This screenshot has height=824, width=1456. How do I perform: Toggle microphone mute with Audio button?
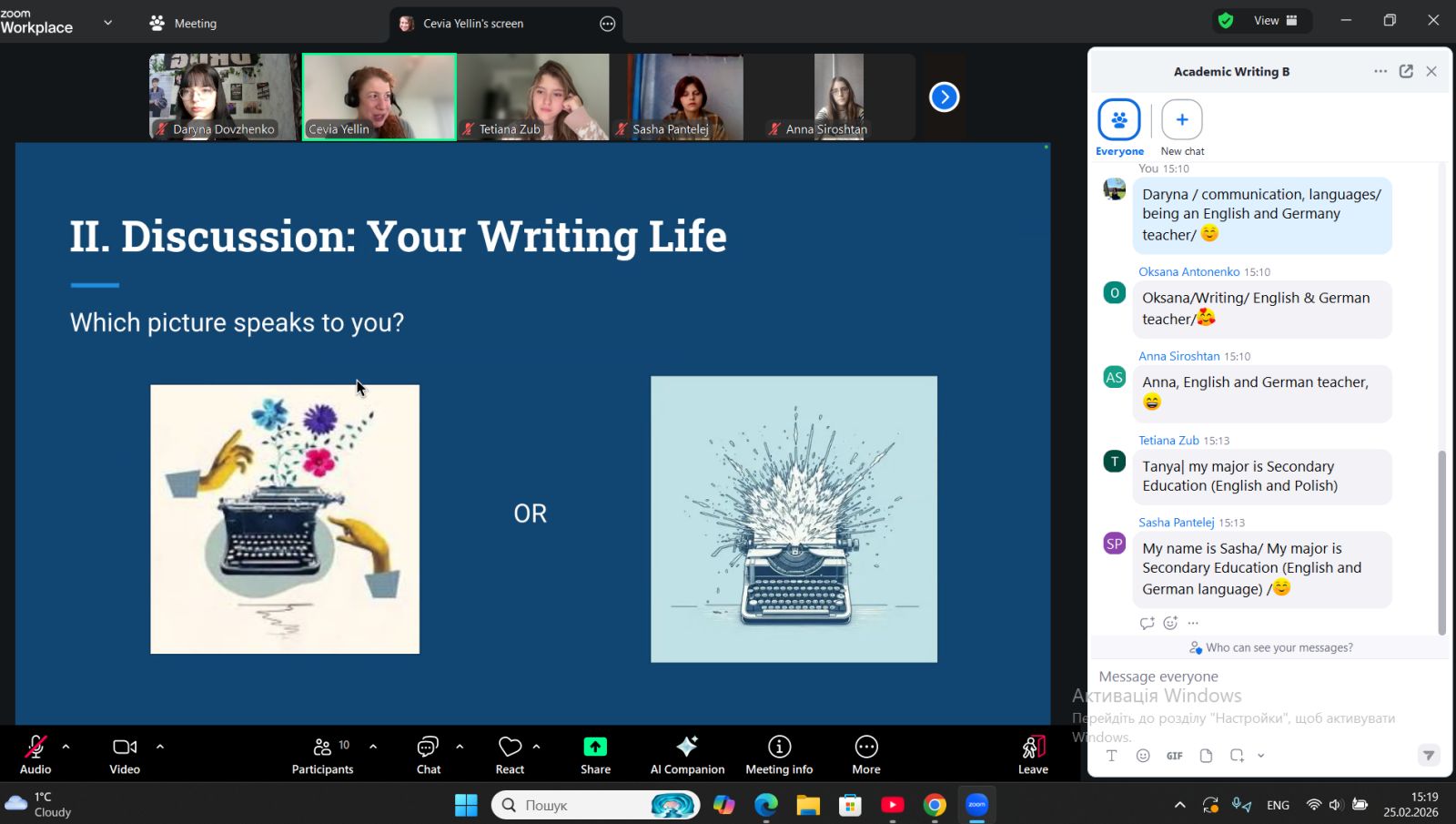[x=35, y=754]
